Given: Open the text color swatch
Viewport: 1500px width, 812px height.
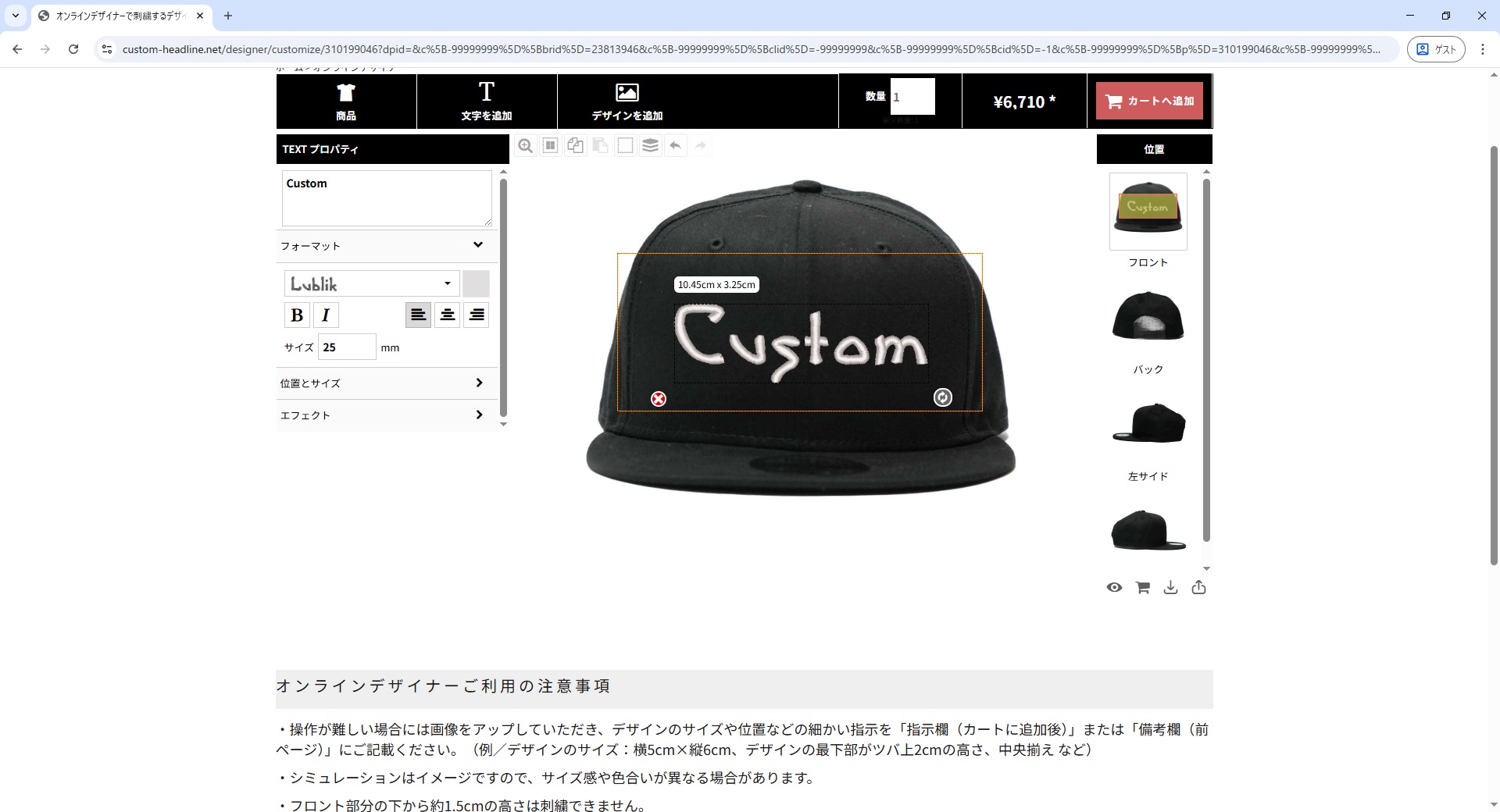Looking at the screenshot, I should pos(476,283).
